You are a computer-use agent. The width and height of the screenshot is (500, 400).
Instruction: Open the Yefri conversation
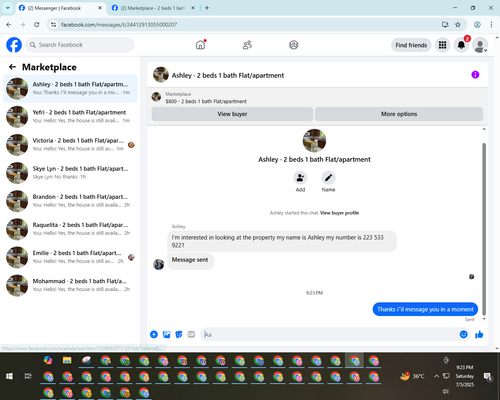[x=70, y=117]
